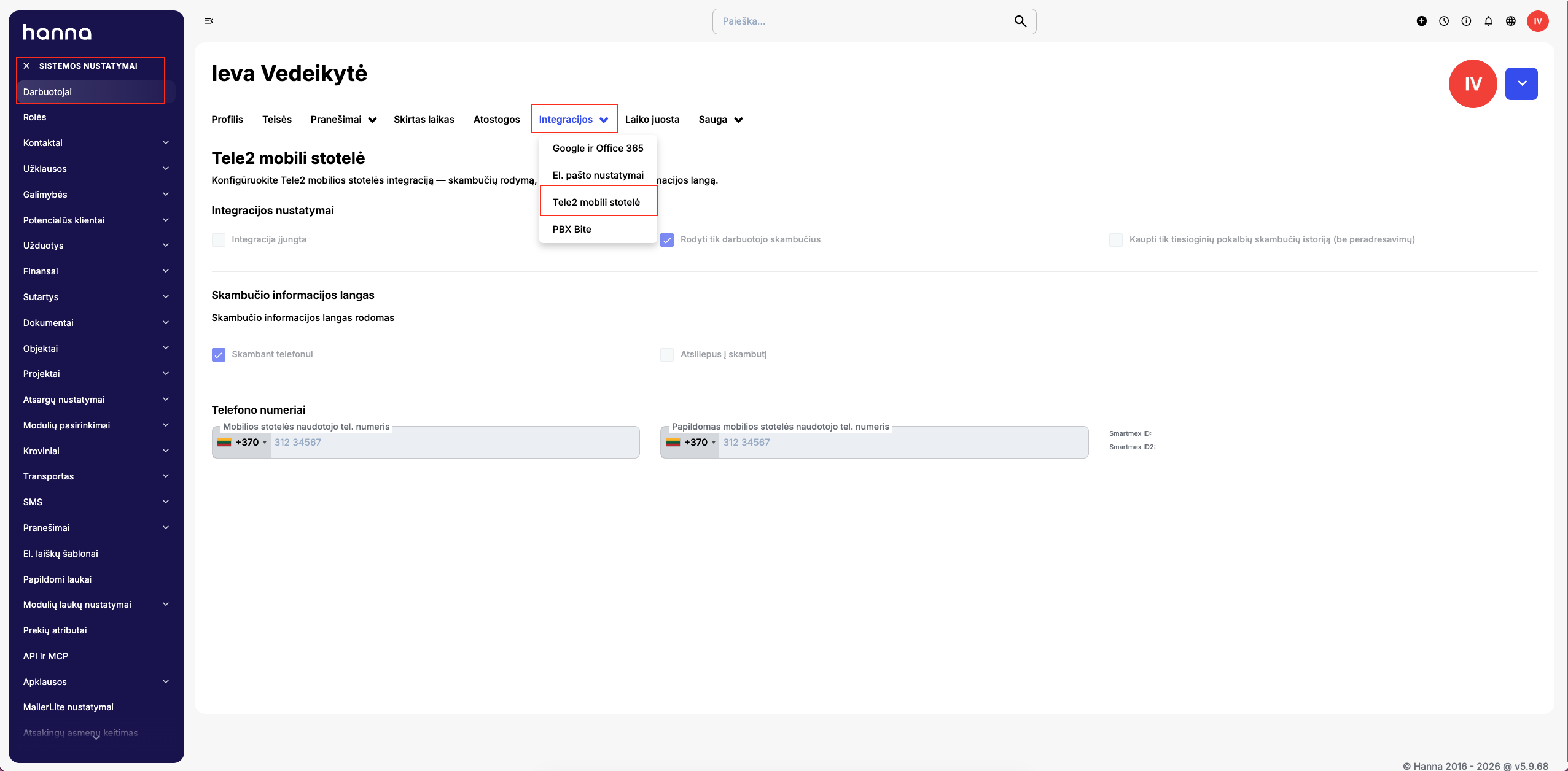The width and height of the screenshot is (1568, 771).
Task: Open Prekių atributai in sidebar
Action: tap(96, 630)
